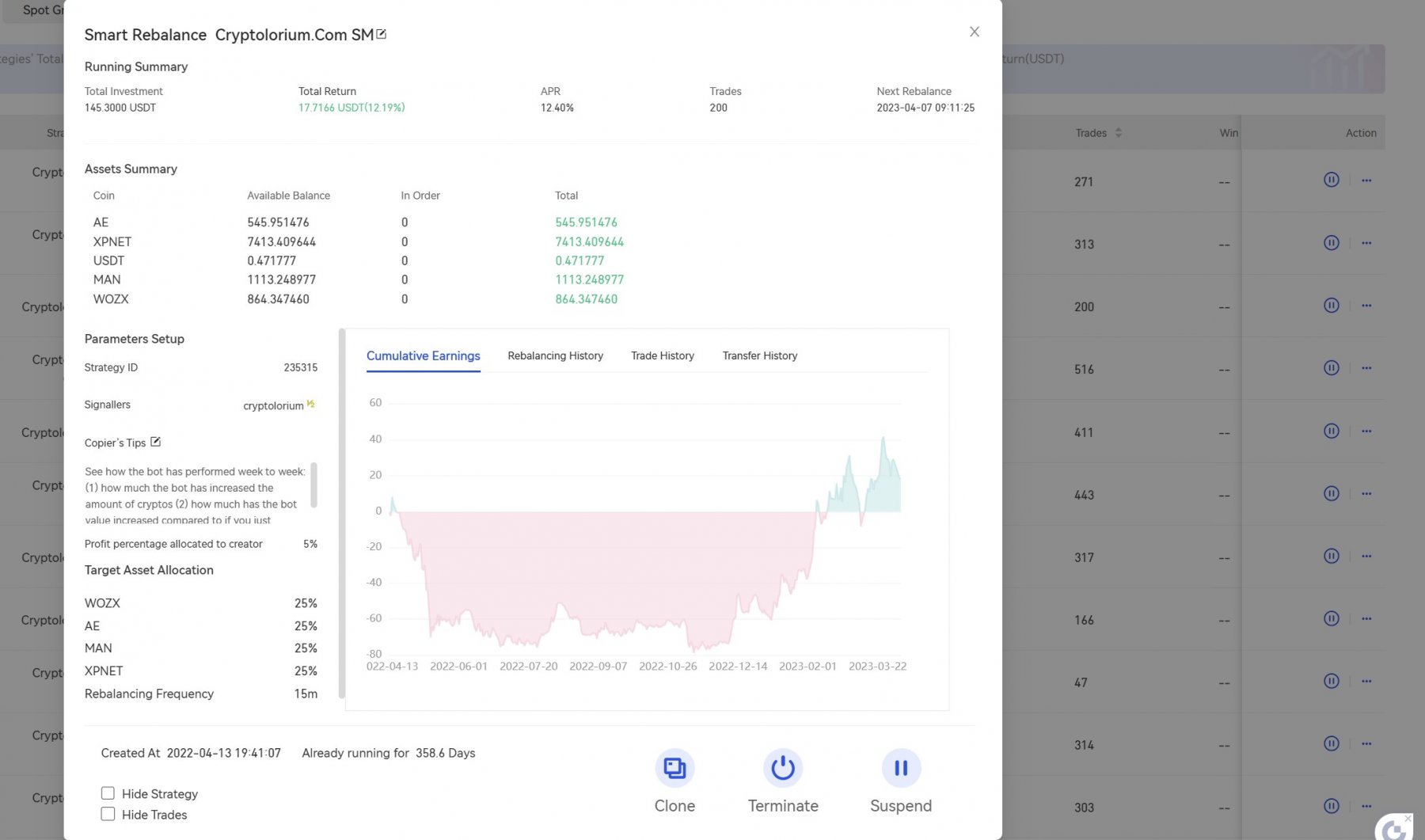Enable Hide Strategy checkbox
Viewport: 1425px width, 840px height.
(x=108, y=793)
